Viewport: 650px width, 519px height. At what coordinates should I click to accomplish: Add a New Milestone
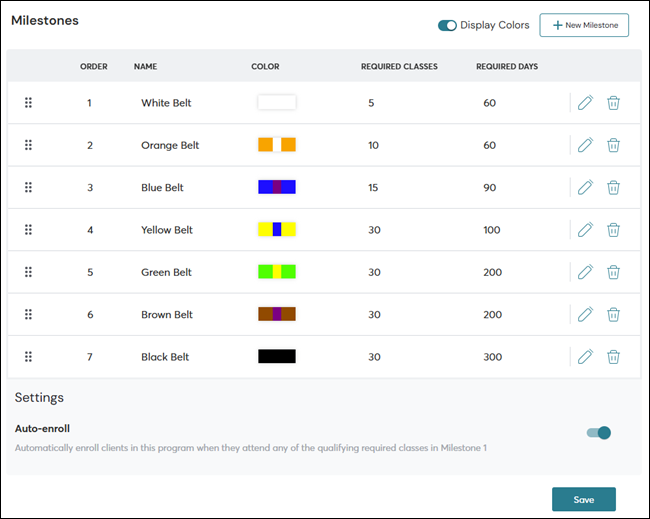click(x=584, y=25)
